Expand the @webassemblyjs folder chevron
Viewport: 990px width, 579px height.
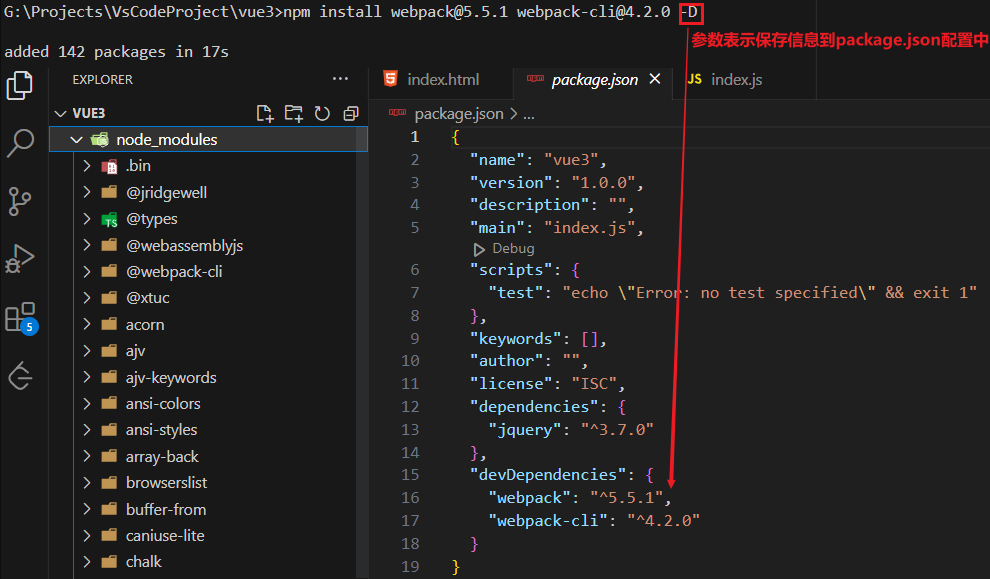tap(87, 245)
